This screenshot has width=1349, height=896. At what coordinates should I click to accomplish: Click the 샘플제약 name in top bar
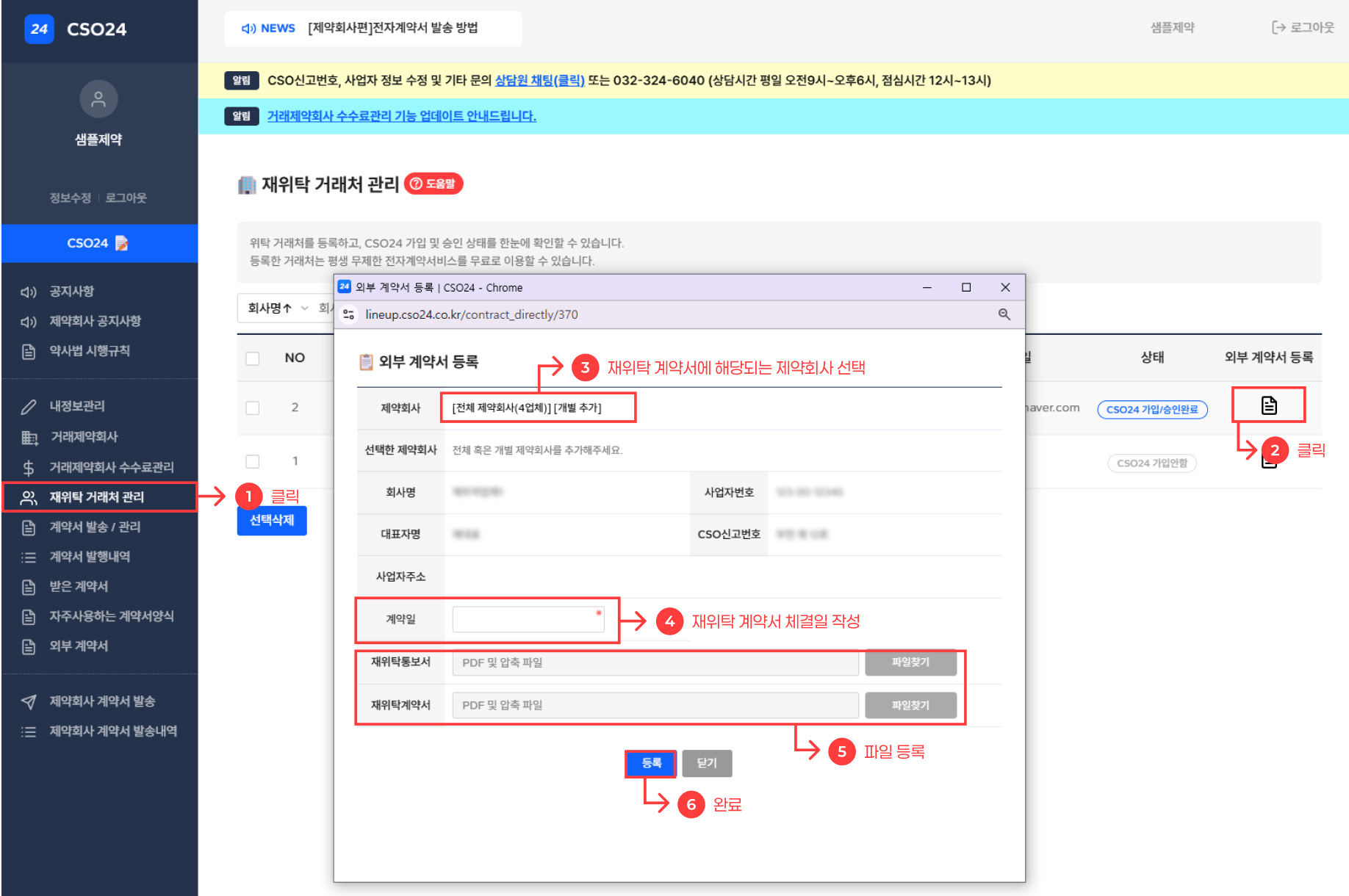(1172, 27)
